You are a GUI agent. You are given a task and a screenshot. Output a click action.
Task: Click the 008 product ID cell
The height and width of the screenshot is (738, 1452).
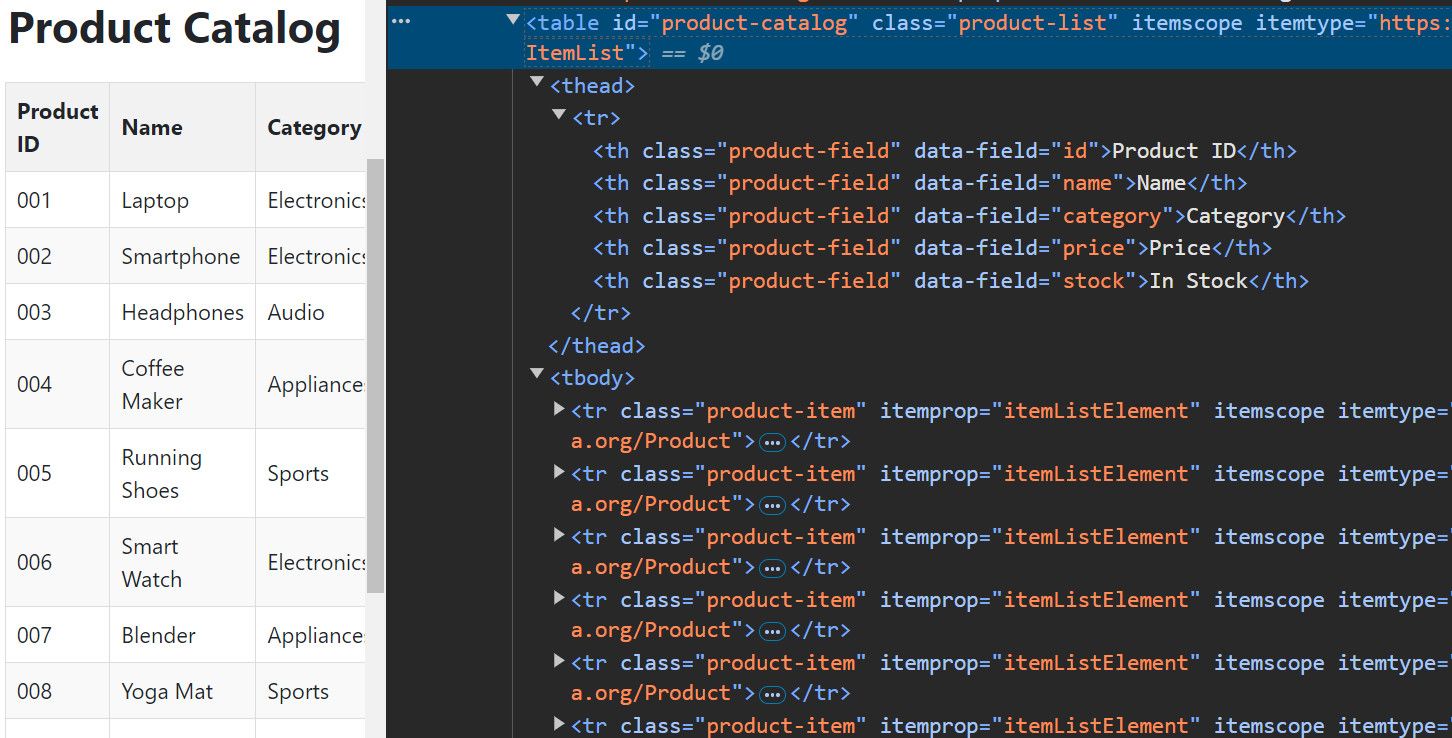click(x=58, y=691)
